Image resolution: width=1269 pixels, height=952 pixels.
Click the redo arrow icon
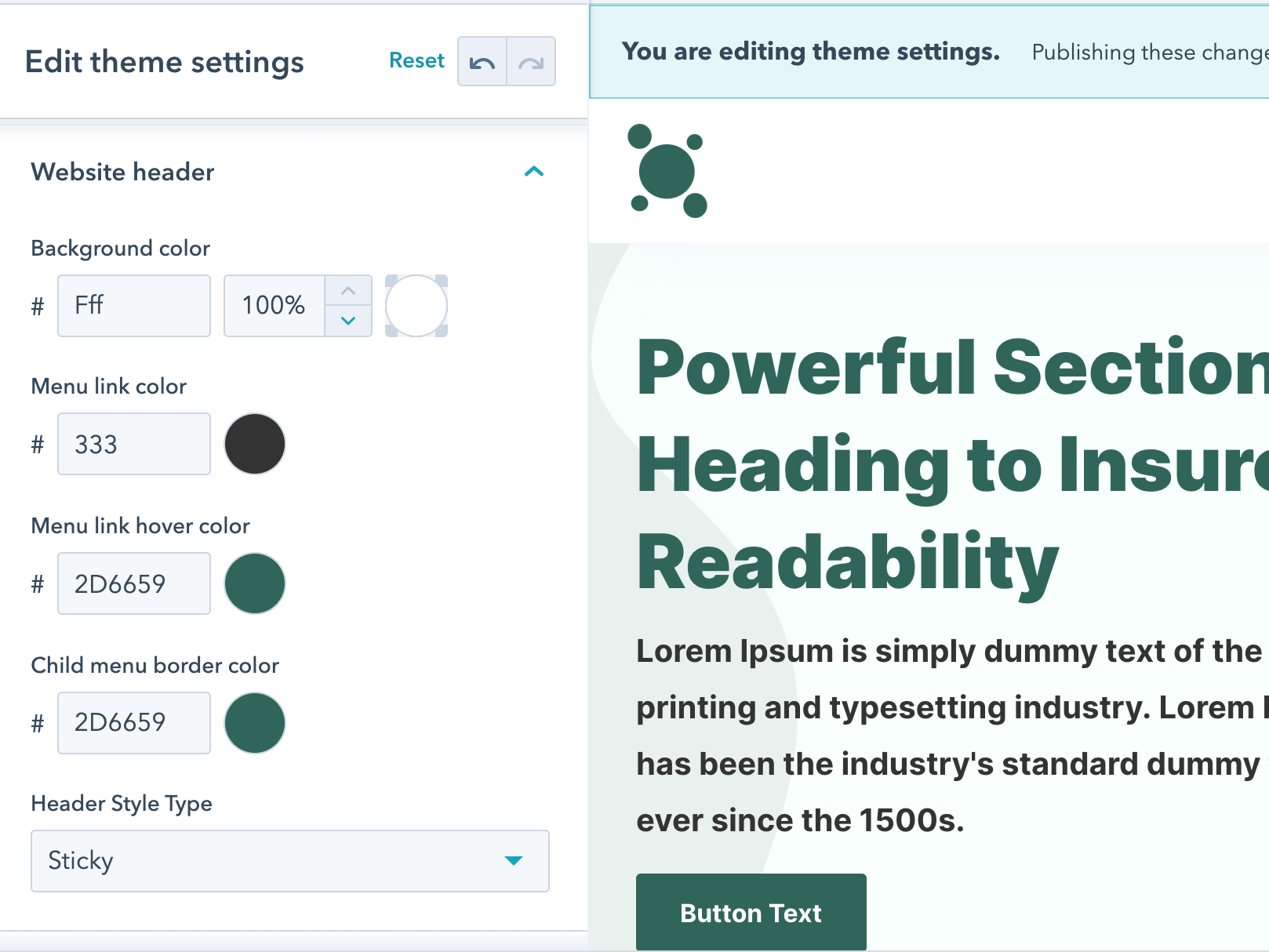[531, 62]
